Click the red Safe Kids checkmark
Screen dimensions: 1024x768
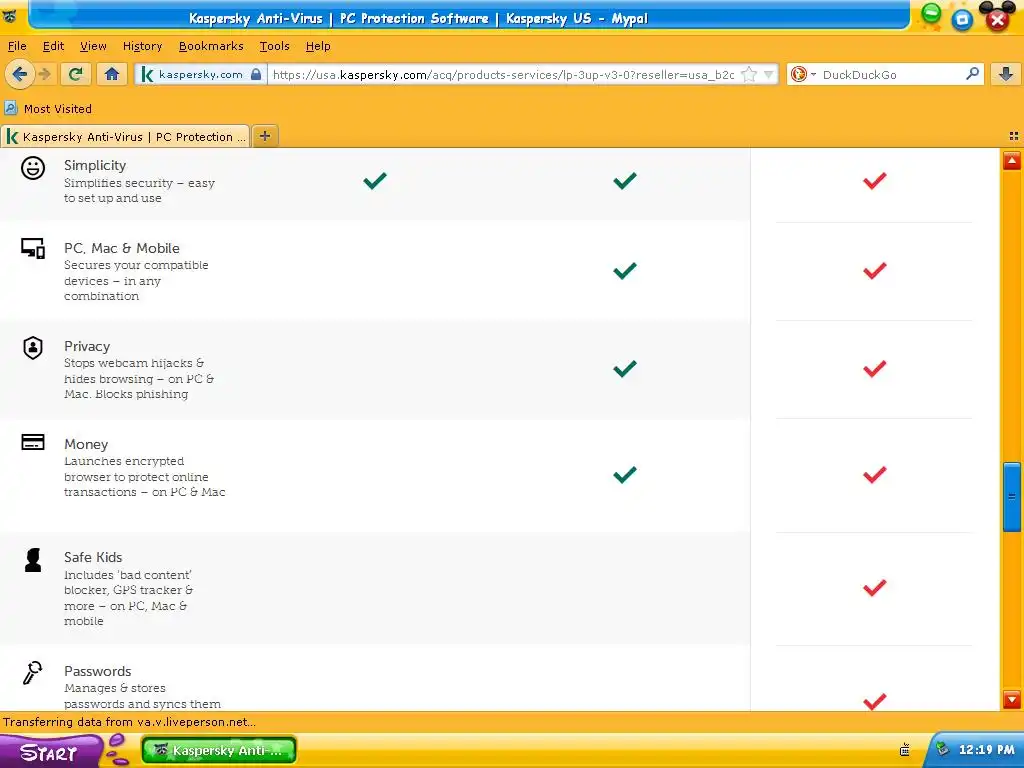874,588
